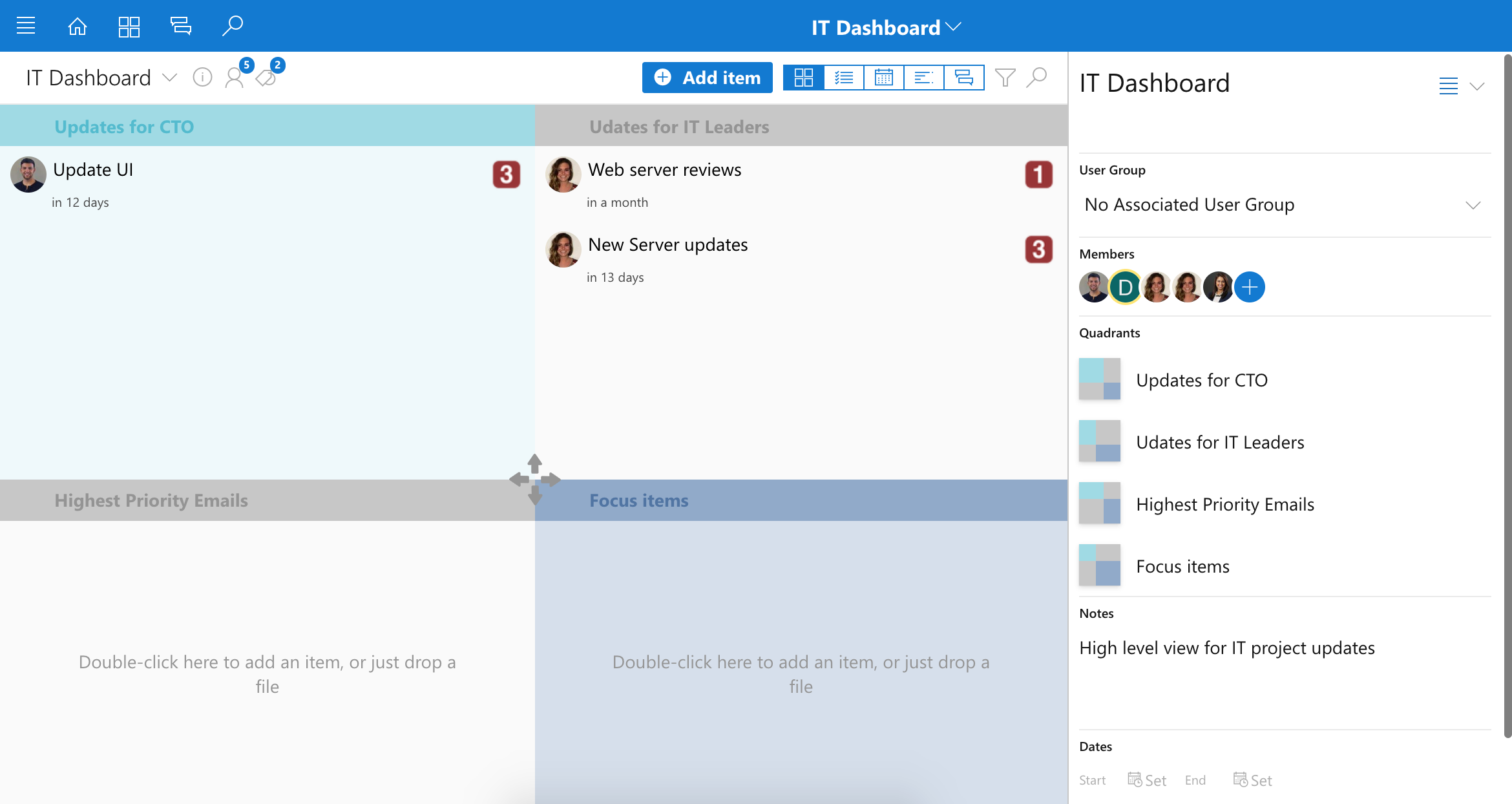
Task: Switch to matrix quadrant view
Action: (x=803, y=78)
